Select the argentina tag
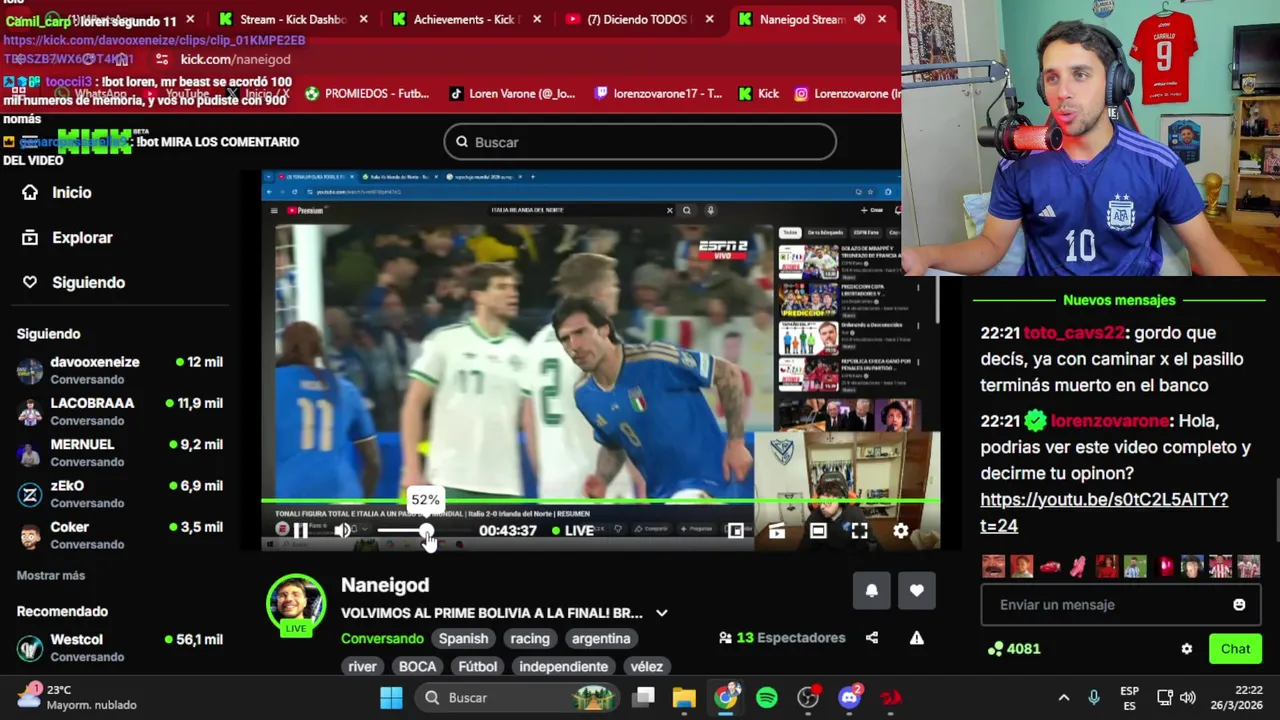 [x=601, y=638]
